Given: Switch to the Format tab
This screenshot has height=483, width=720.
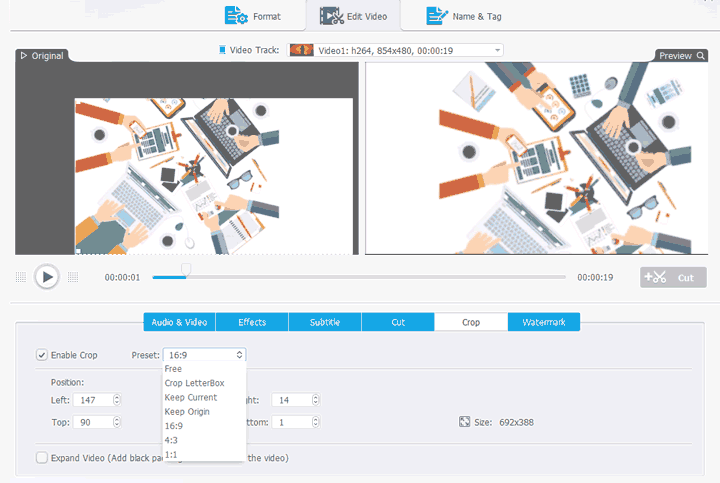Looking at the screenshot, I should click(253, 16).
